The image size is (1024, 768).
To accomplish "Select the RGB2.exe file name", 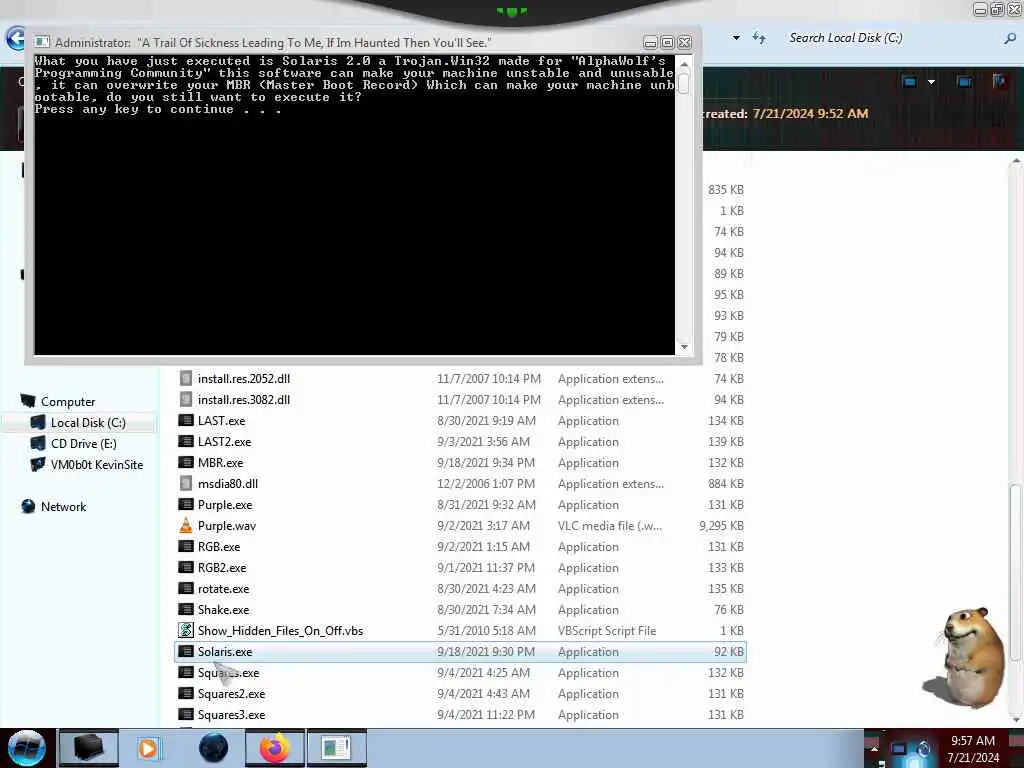I will [222, 568].
